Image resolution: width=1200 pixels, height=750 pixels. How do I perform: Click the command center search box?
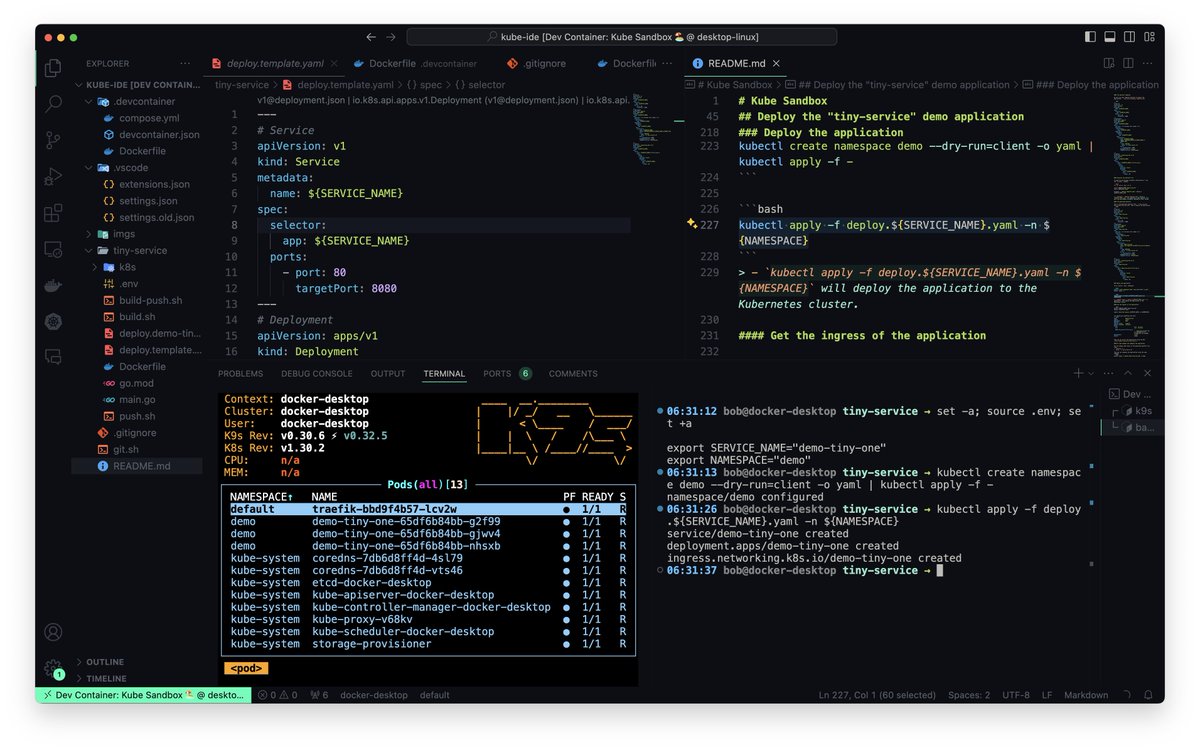tap(622, 37)
